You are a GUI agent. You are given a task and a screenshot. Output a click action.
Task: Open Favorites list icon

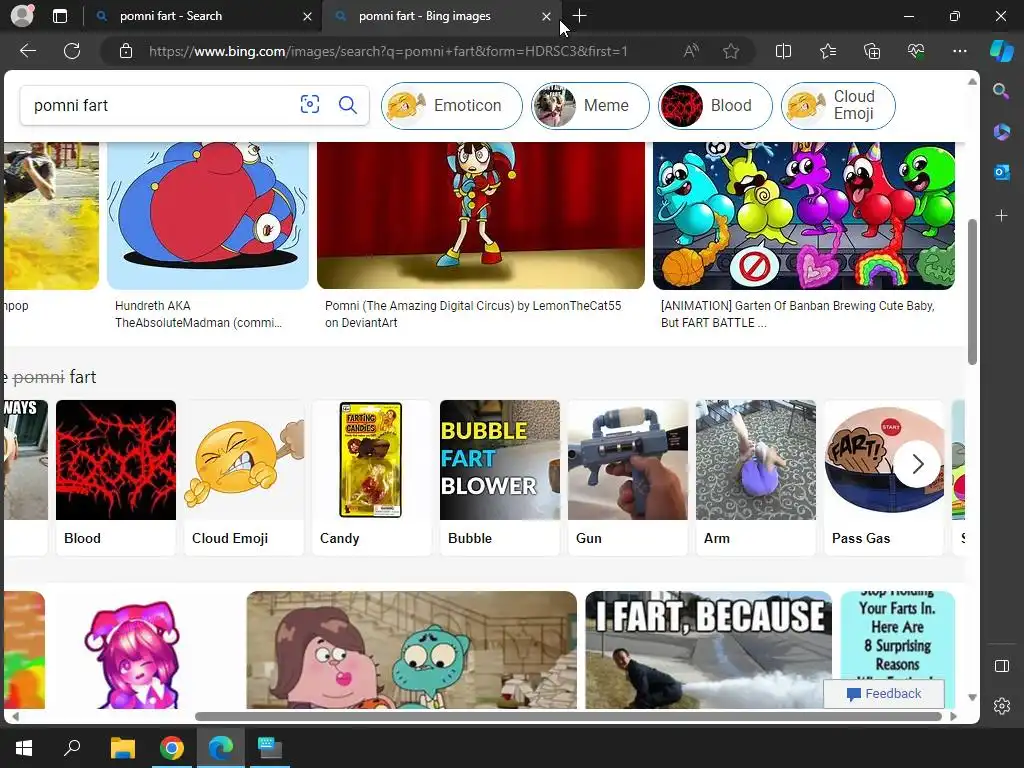point(827,51)
